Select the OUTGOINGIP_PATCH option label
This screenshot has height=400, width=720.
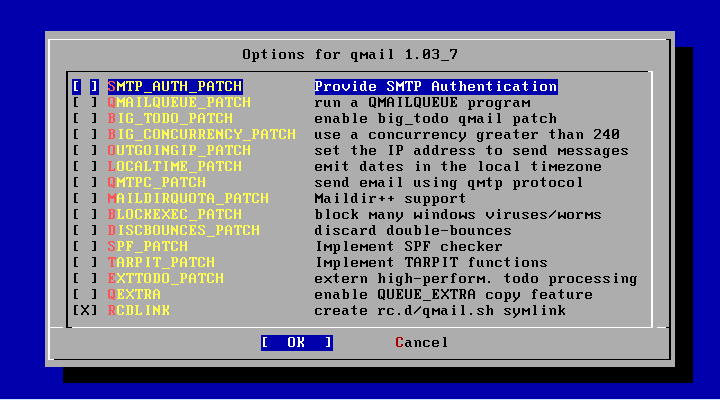[x=179, y=151]
